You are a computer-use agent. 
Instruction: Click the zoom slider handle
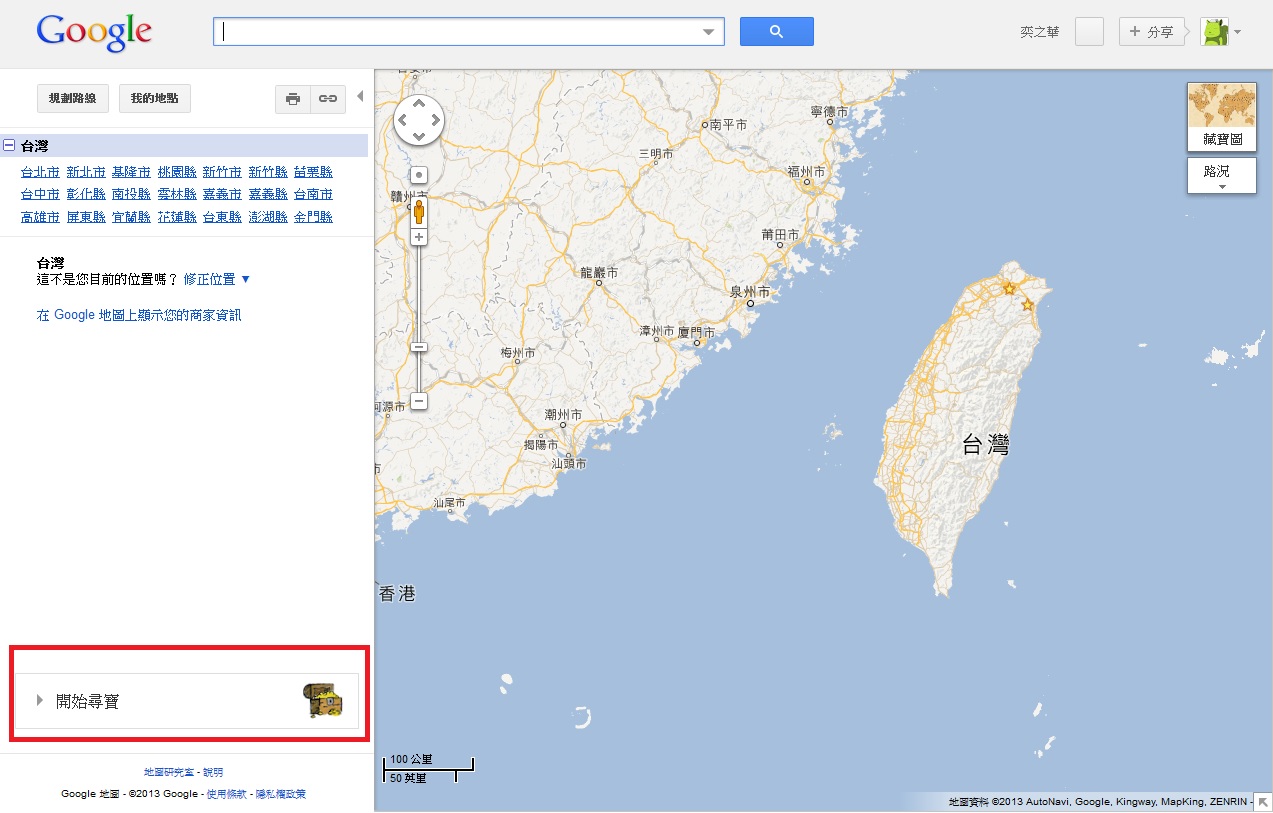[x=419, y=347]
